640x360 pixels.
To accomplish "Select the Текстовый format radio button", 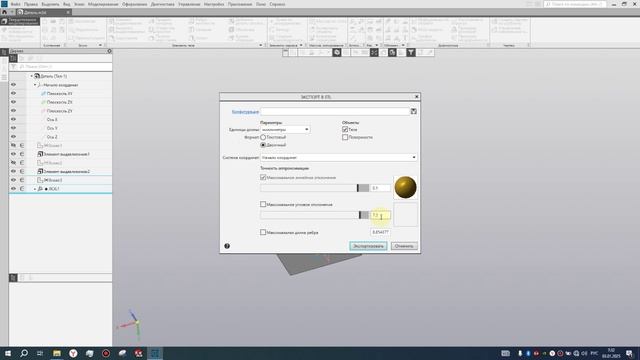I will click(x=263, y=138).
